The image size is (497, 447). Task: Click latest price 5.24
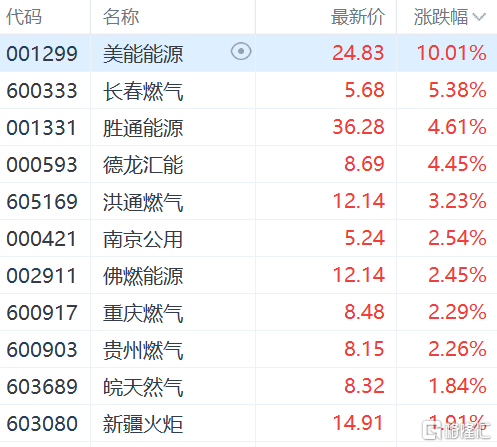click(x=364, y=238)
